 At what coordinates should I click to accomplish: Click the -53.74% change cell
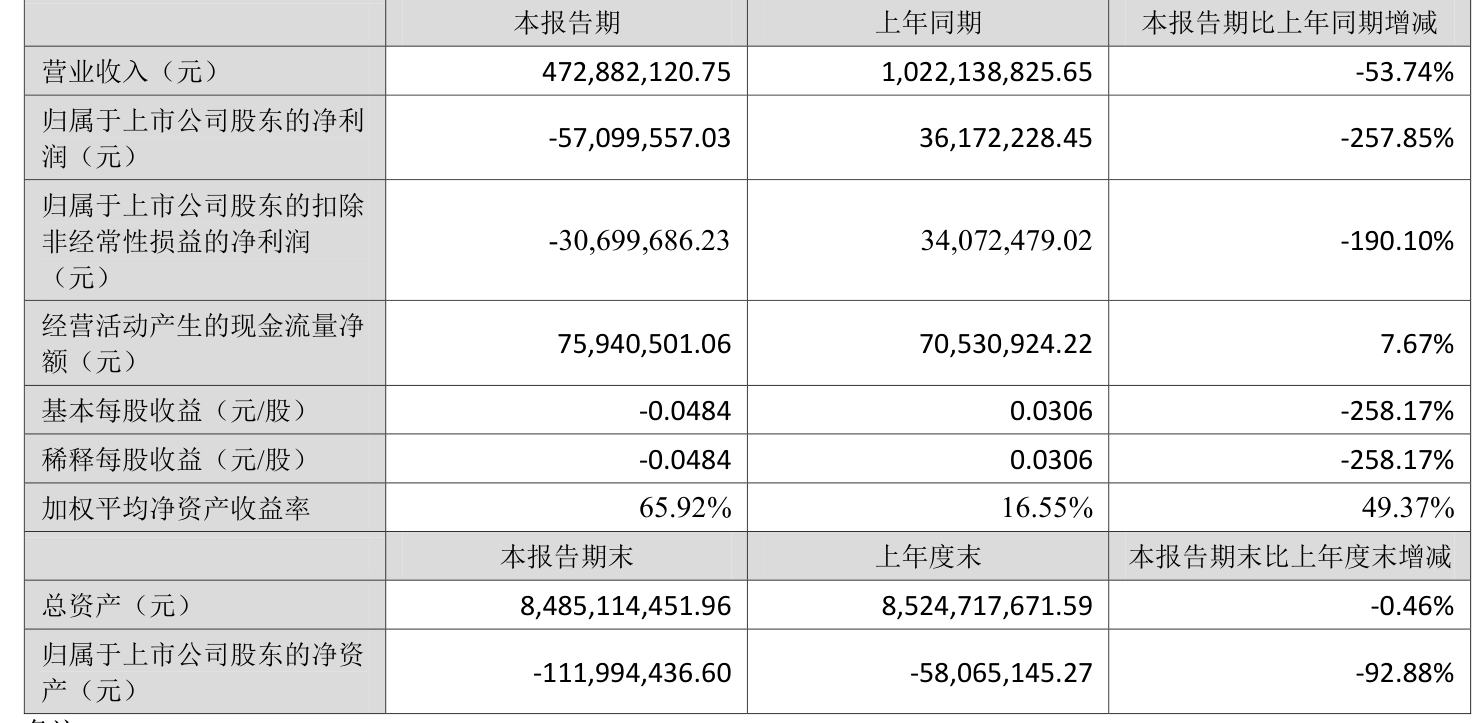click(x=1403, y=72)
